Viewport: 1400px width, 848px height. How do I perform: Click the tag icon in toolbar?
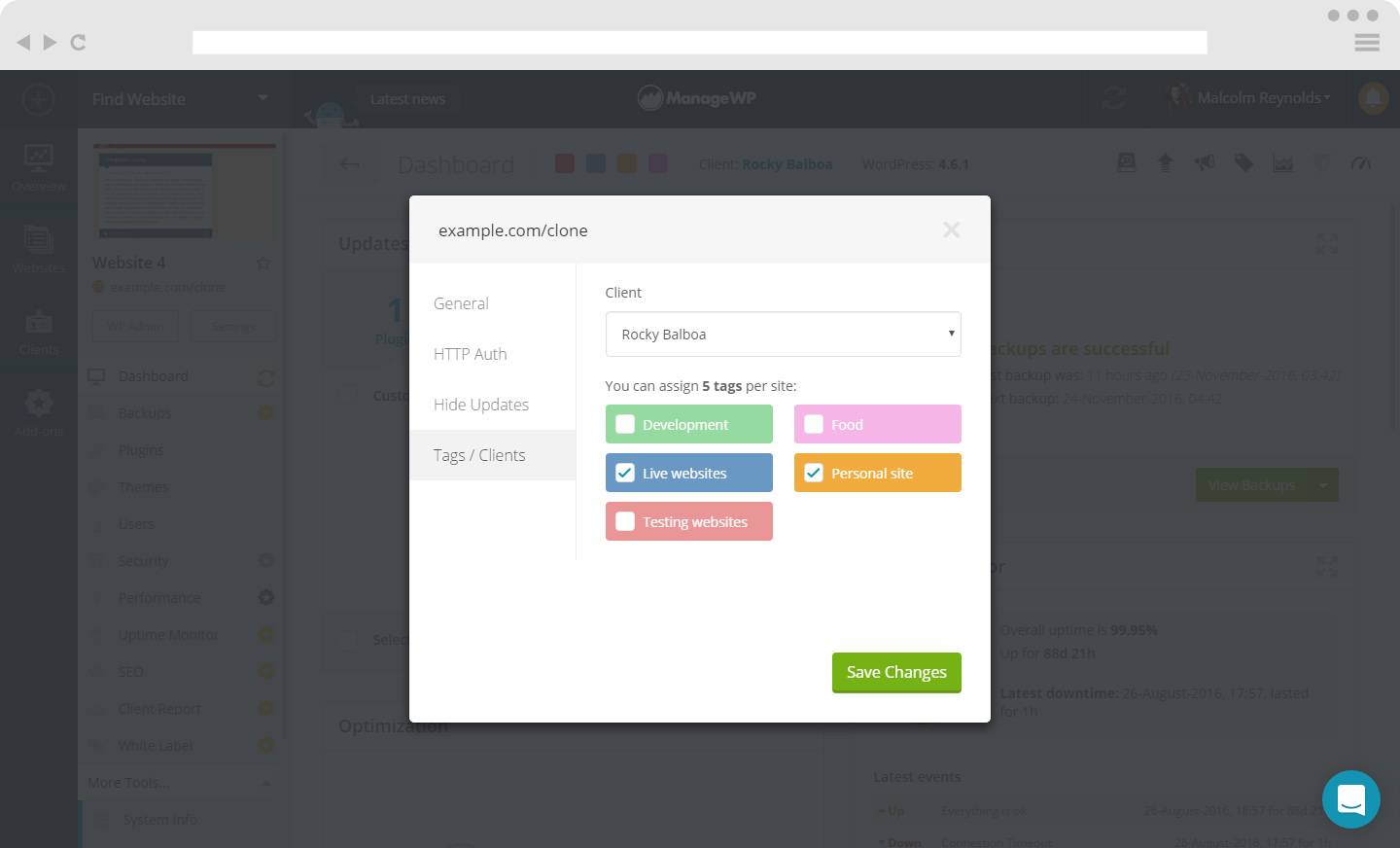click(1243, 163)
